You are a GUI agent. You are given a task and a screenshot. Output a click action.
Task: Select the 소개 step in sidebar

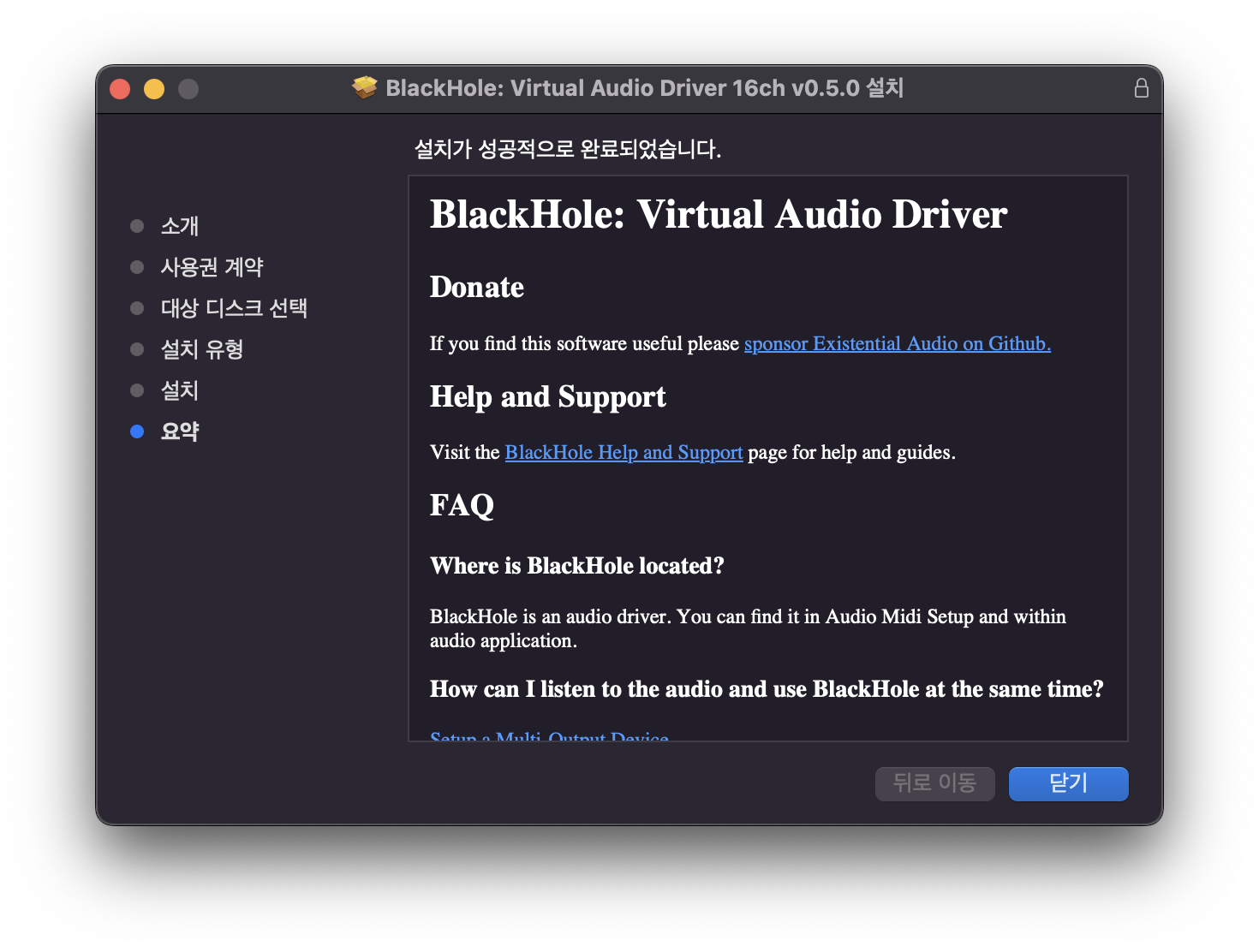click(x=180, y=226)
